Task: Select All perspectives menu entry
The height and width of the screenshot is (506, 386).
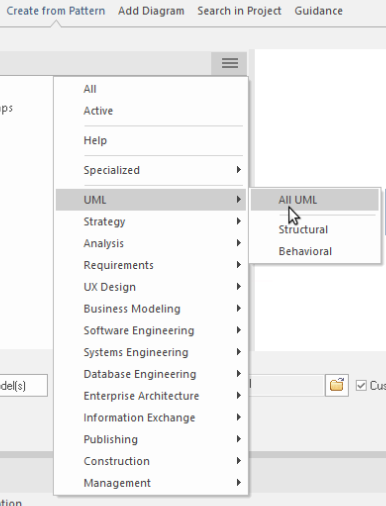Action: coord(151,89)
